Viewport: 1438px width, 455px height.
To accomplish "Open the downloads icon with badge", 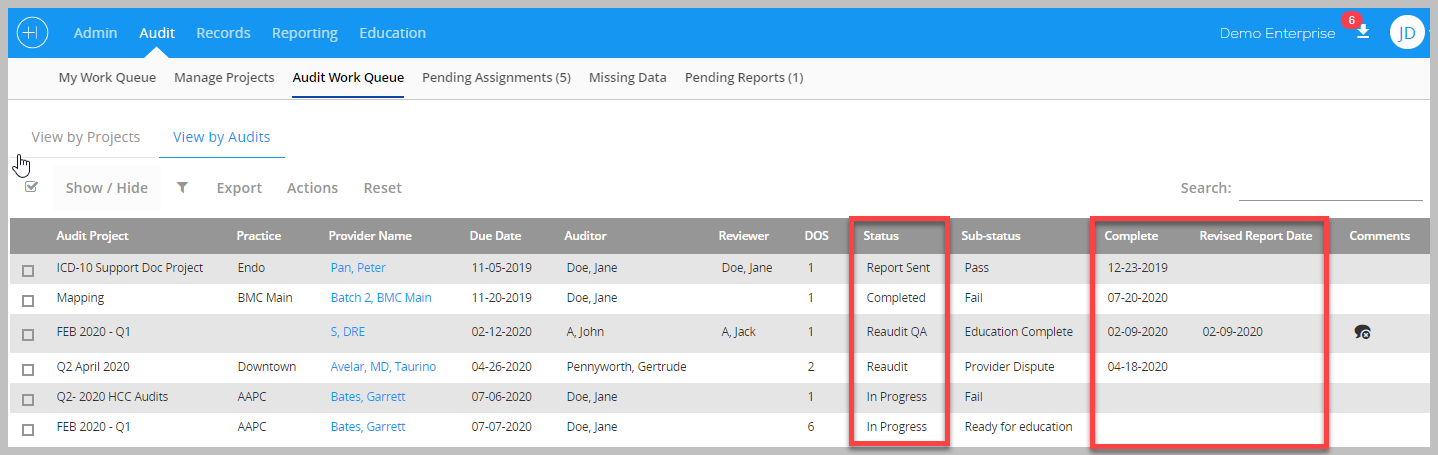I will click(1362, 31).
